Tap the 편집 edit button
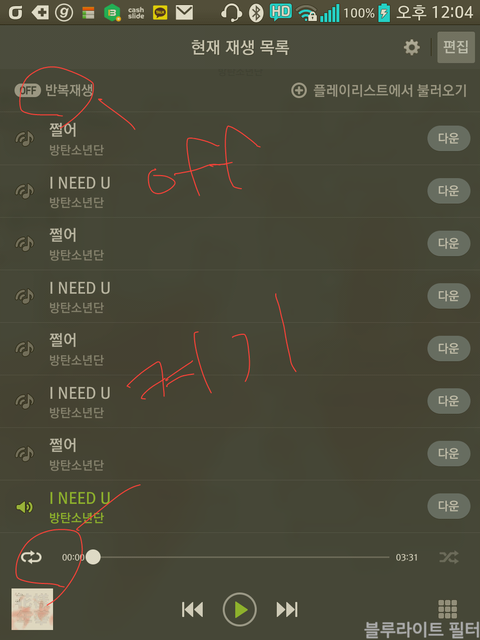This screenshot has height=640, width=480. click(x=456, y=47)
